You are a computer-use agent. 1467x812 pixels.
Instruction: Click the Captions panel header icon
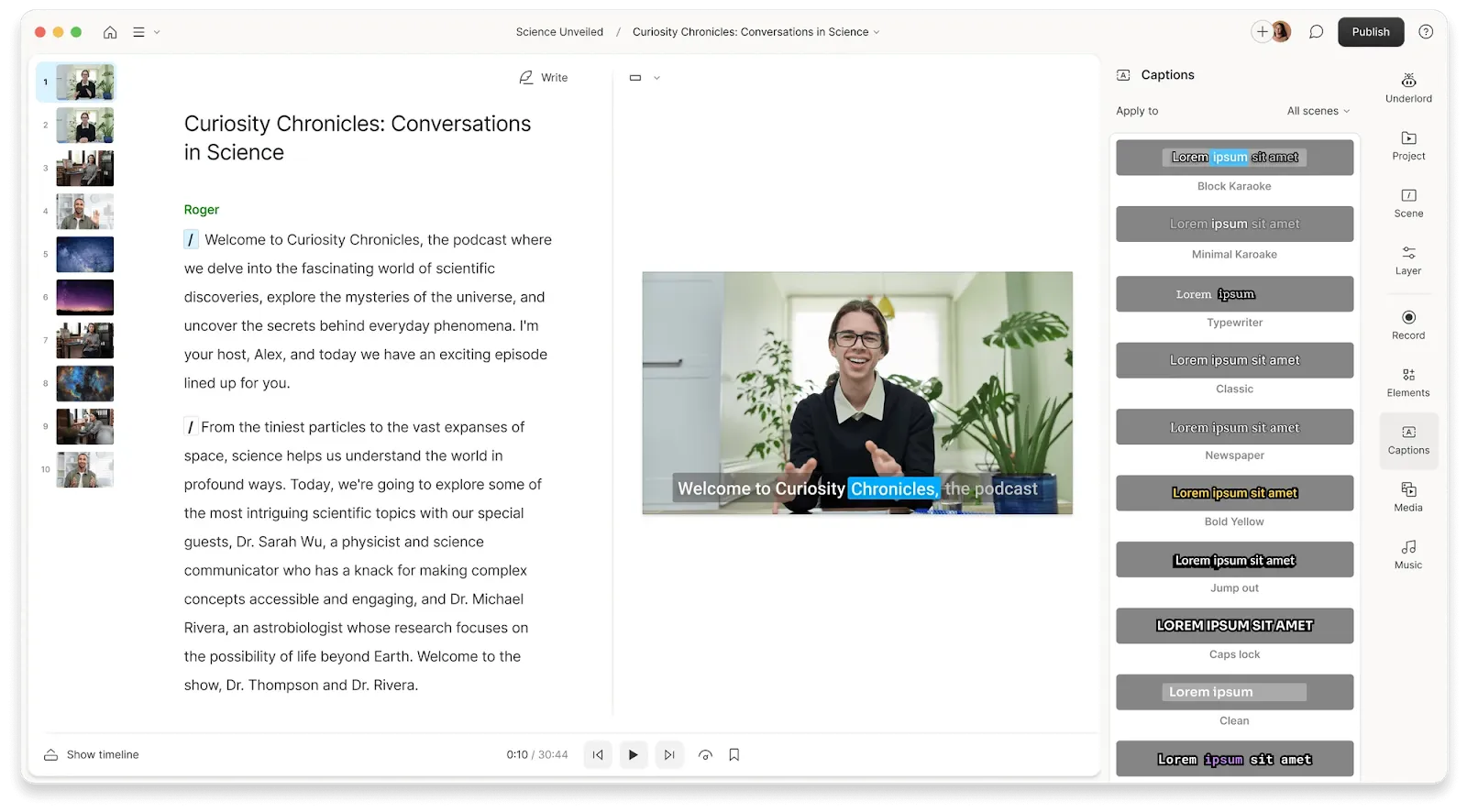1123,75
